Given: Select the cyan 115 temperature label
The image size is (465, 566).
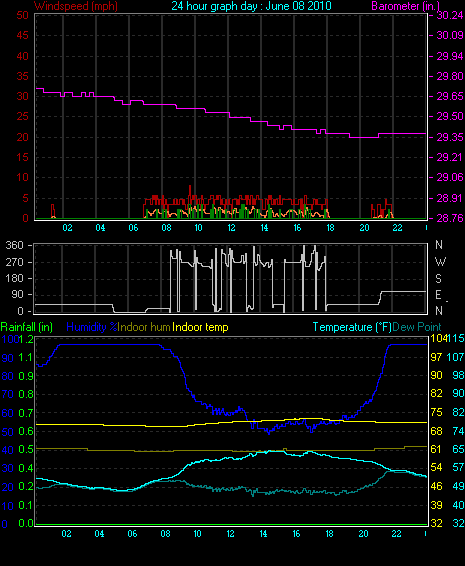Looking at the screenshot, I should click(455, 339).
